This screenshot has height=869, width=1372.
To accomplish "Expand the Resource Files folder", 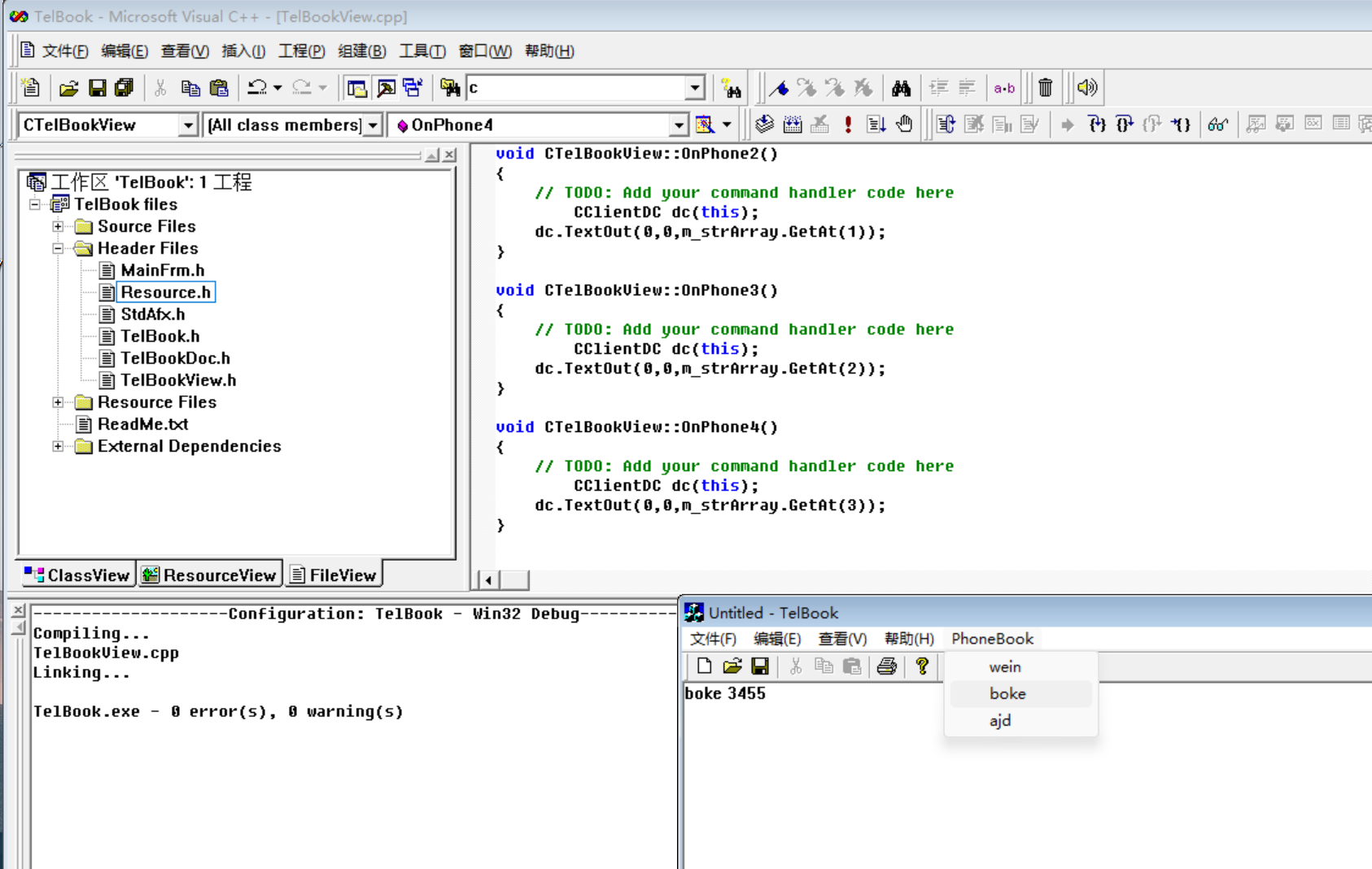I will click(58, 402).
